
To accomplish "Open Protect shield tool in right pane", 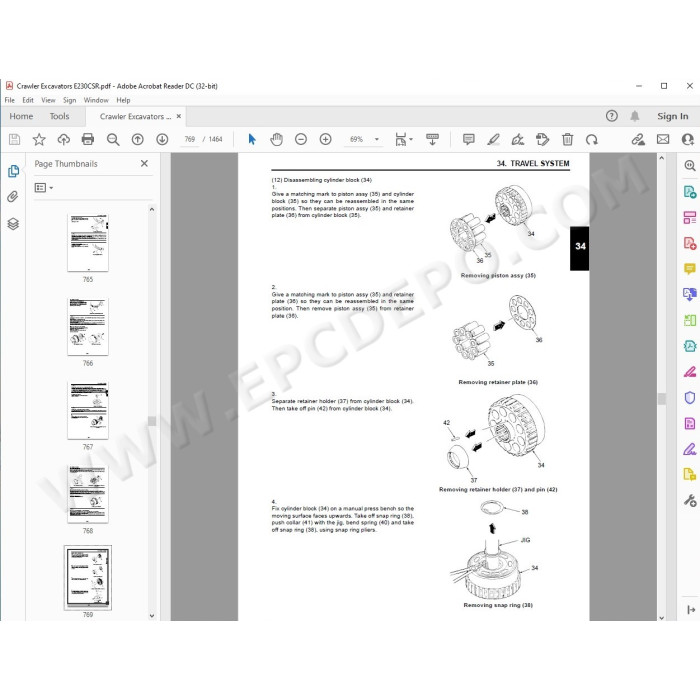I will point(690,397).
